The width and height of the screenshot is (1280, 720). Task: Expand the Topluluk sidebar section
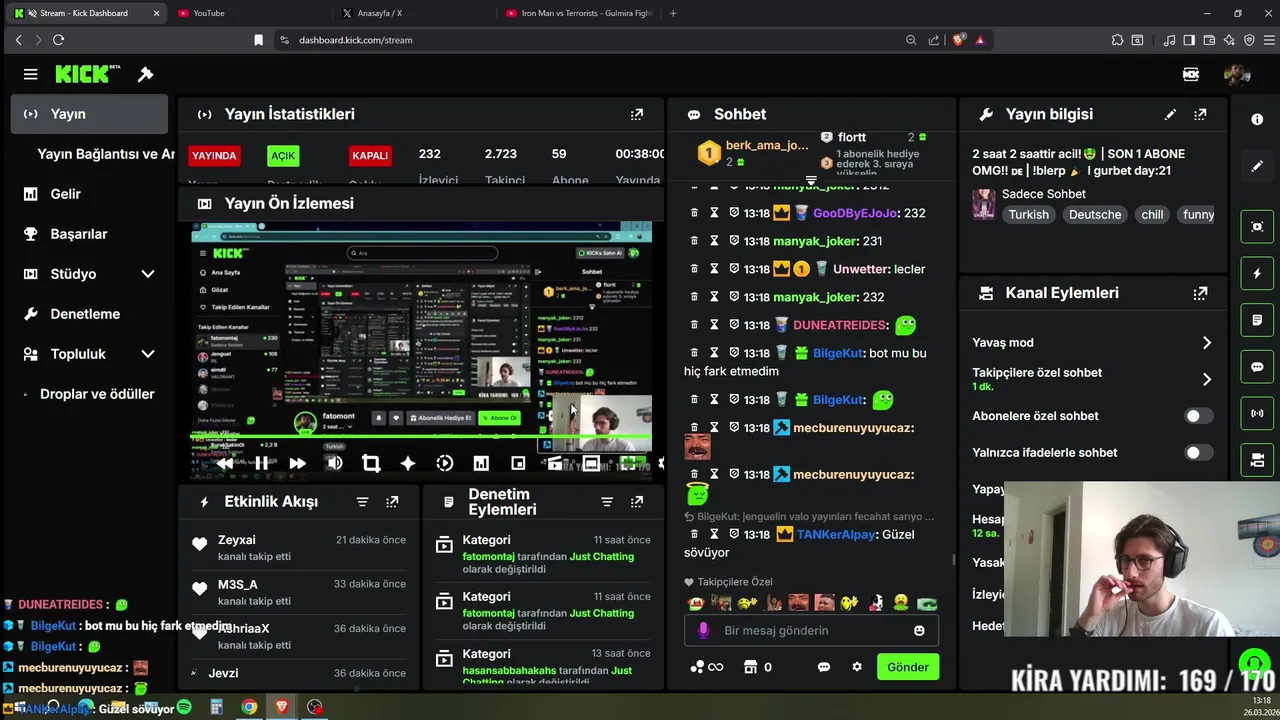[148, 354]
